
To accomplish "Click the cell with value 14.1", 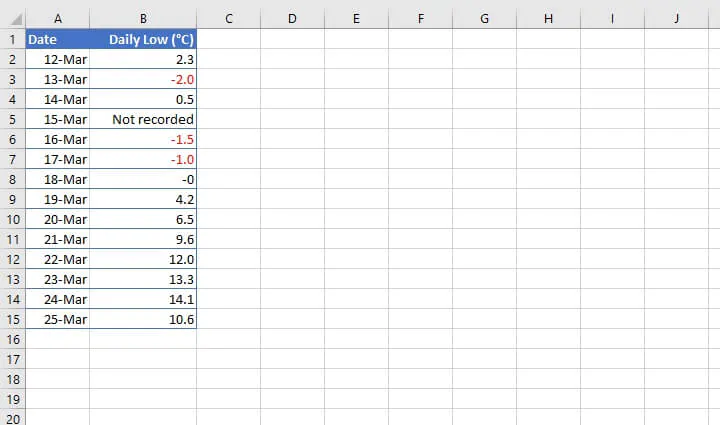I will 143,299.
